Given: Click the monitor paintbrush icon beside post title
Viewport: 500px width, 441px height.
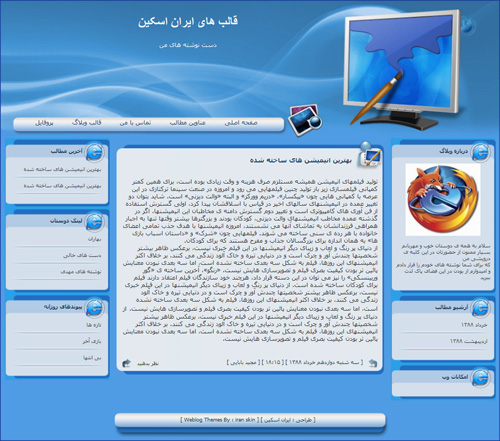Looking at the screenshot, I should point(369,154).
